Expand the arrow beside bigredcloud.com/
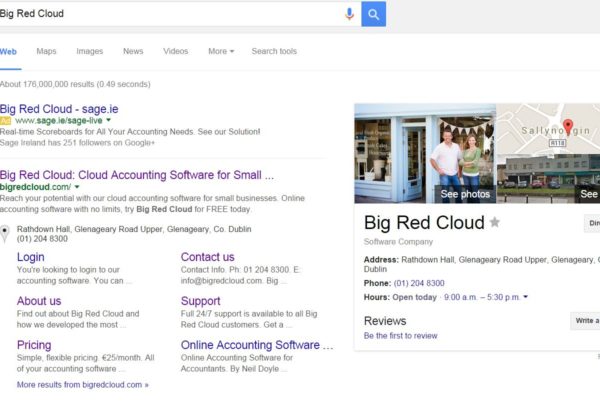Image resolution: width=600 pixels, height=403 pixels. [x=77, y=187]
